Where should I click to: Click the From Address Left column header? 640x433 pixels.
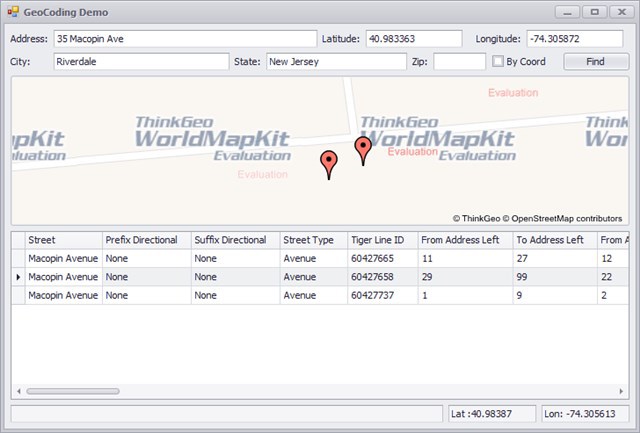click(465, 240)
